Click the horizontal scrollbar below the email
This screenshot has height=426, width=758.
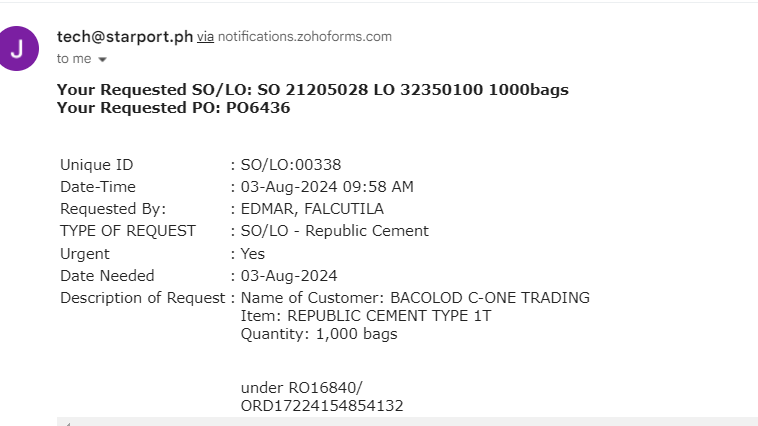coord(400,422)
